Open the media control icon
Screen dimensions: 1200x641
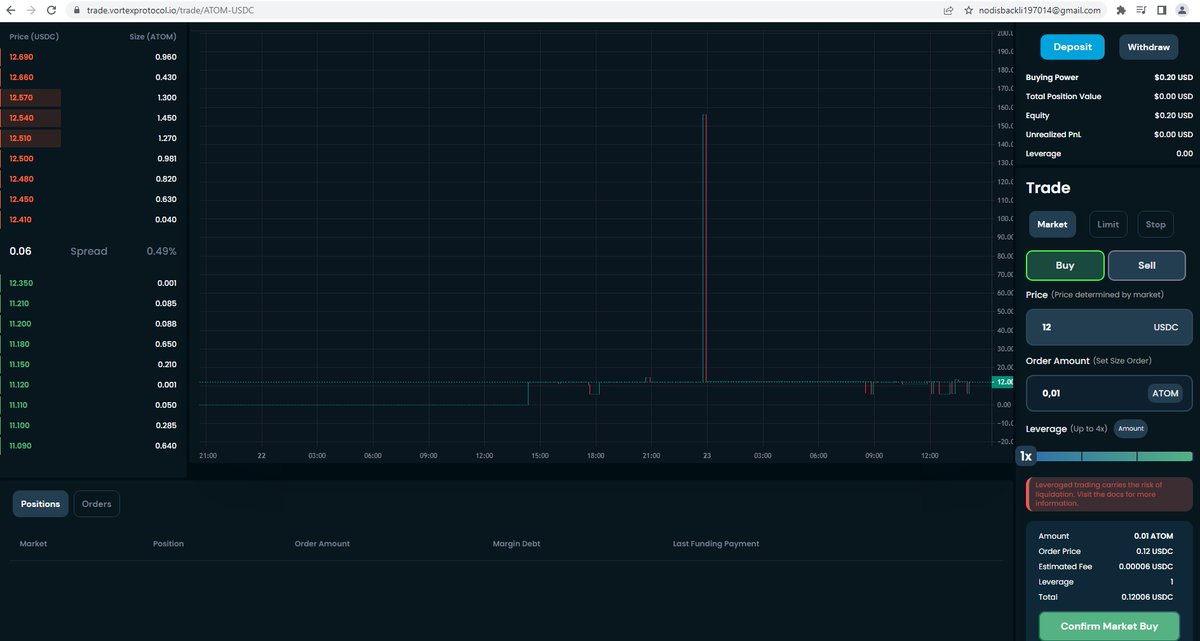(x=1140, y=10)
